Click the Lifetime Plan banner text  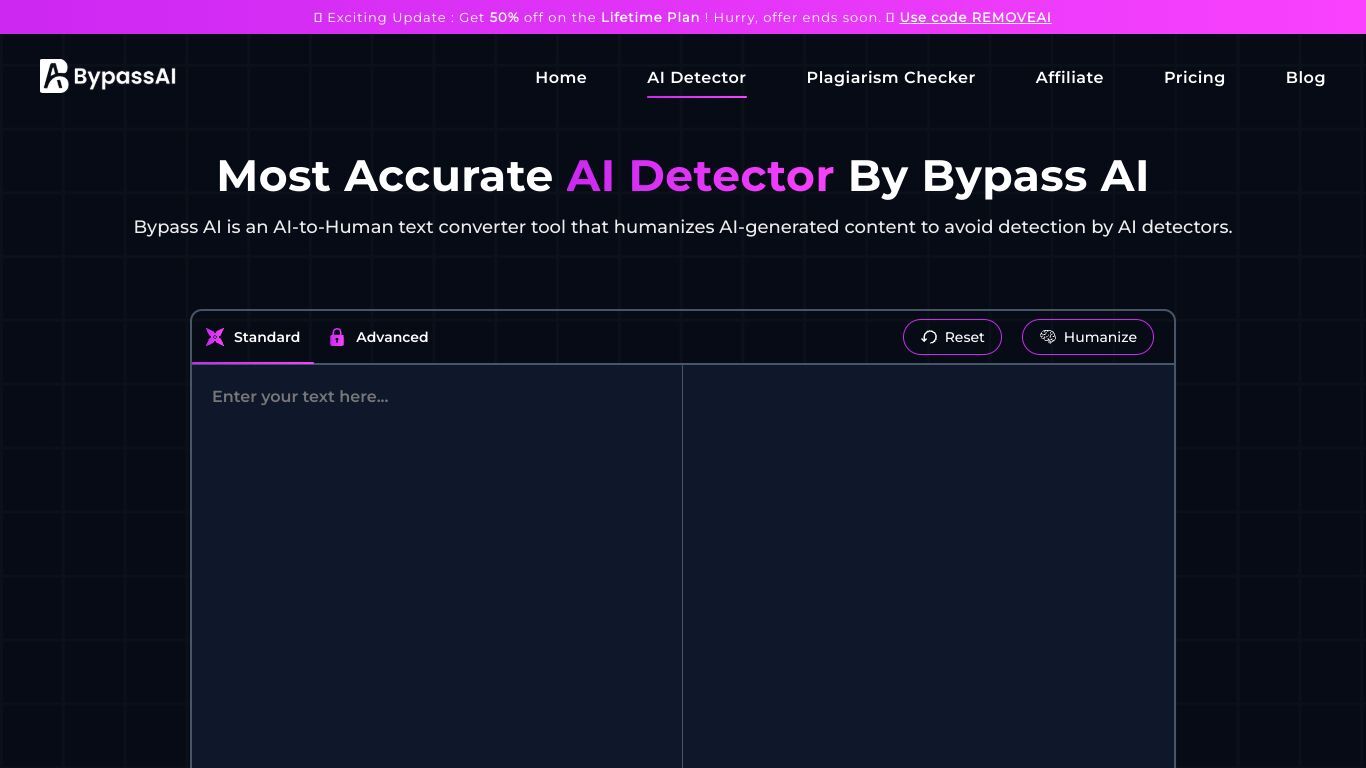650,17
